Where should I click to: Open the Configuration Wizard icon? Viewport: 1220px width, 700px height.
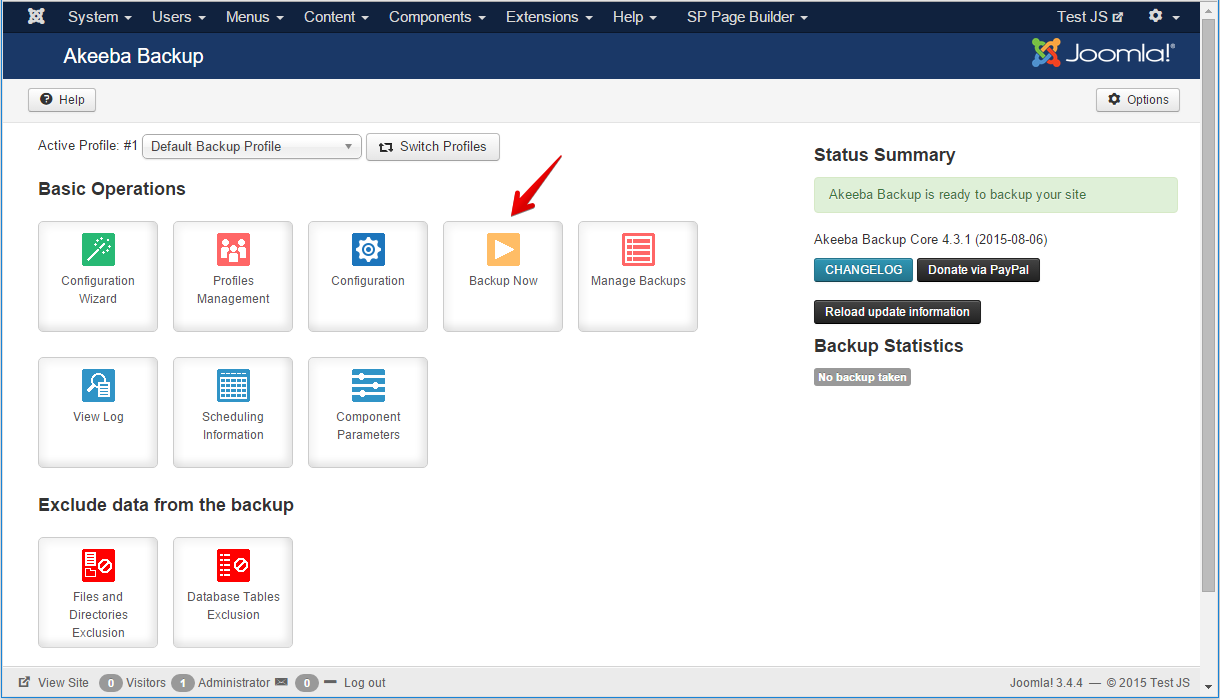[x=98, y=250]
